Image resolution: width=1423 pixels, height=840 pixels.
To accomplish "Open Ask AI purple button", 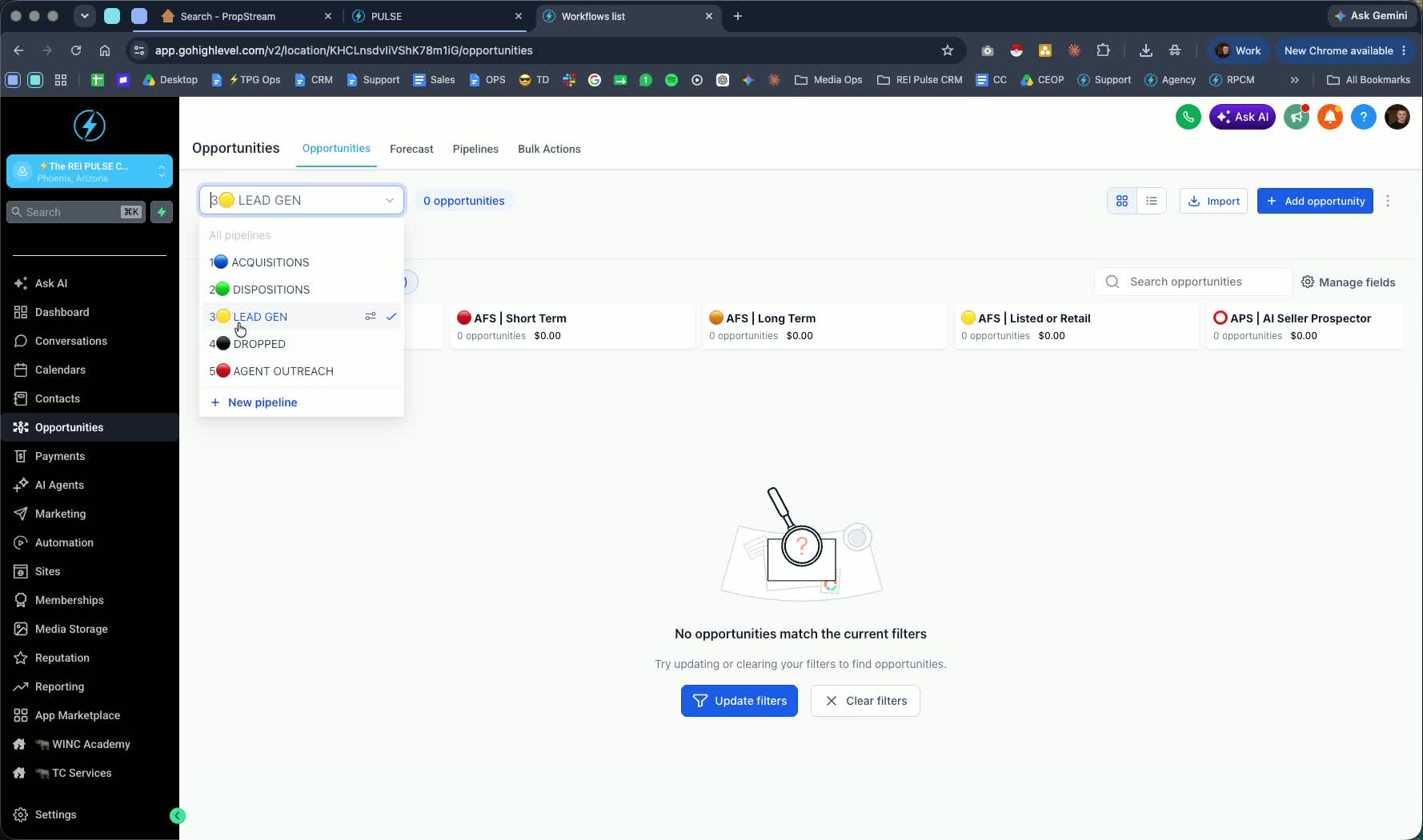I will (1242, 117).
